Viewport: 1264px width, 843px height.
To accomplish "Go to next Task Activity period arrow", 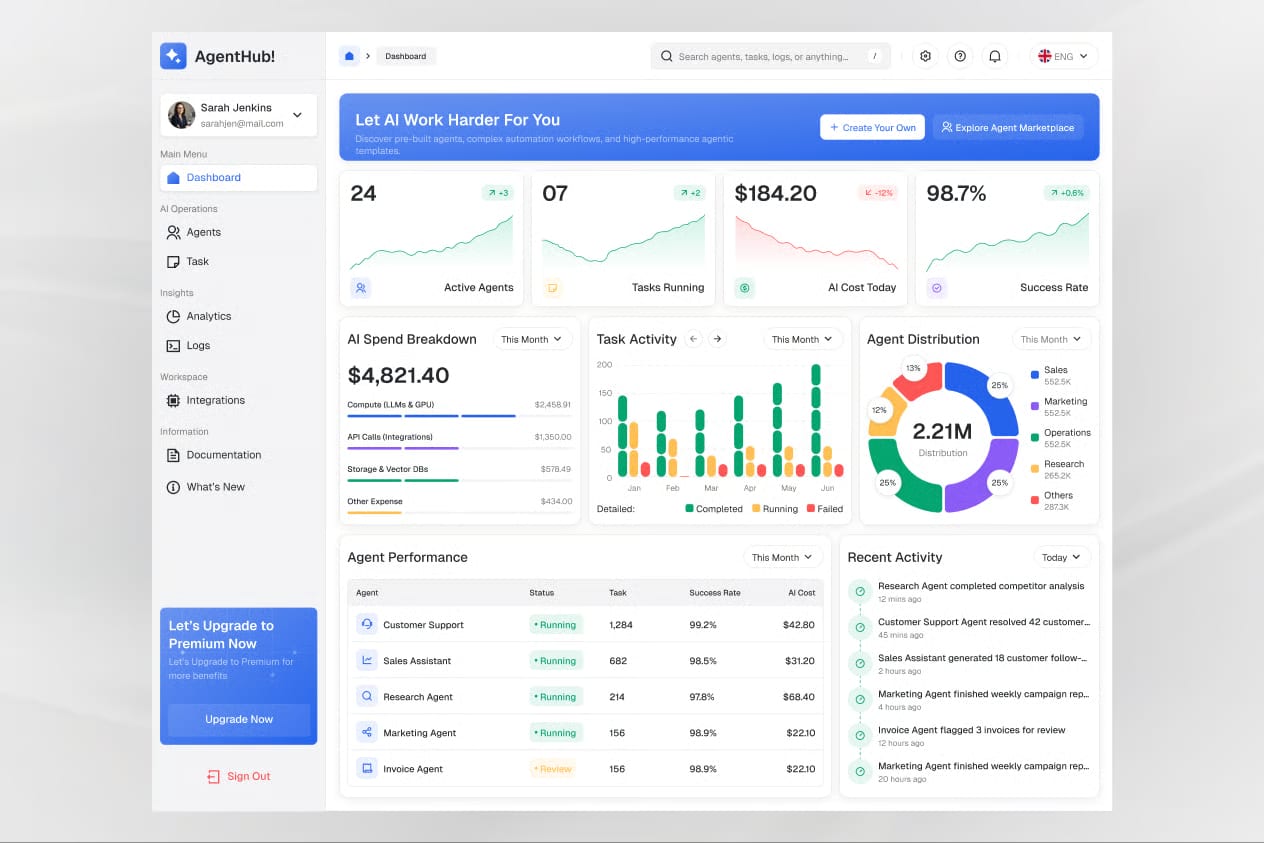I will point(717,339).
